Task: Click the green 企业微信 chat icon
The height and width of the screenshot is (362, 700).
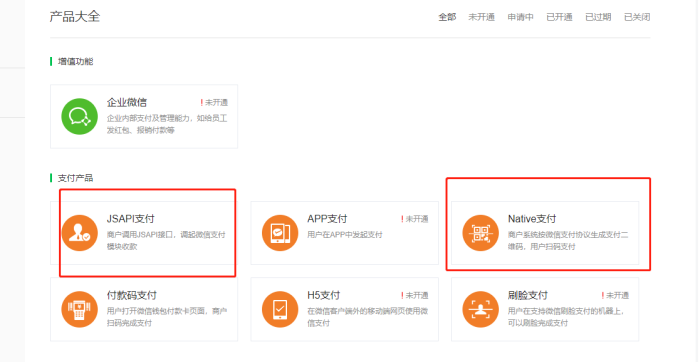Action: [79, 117]
